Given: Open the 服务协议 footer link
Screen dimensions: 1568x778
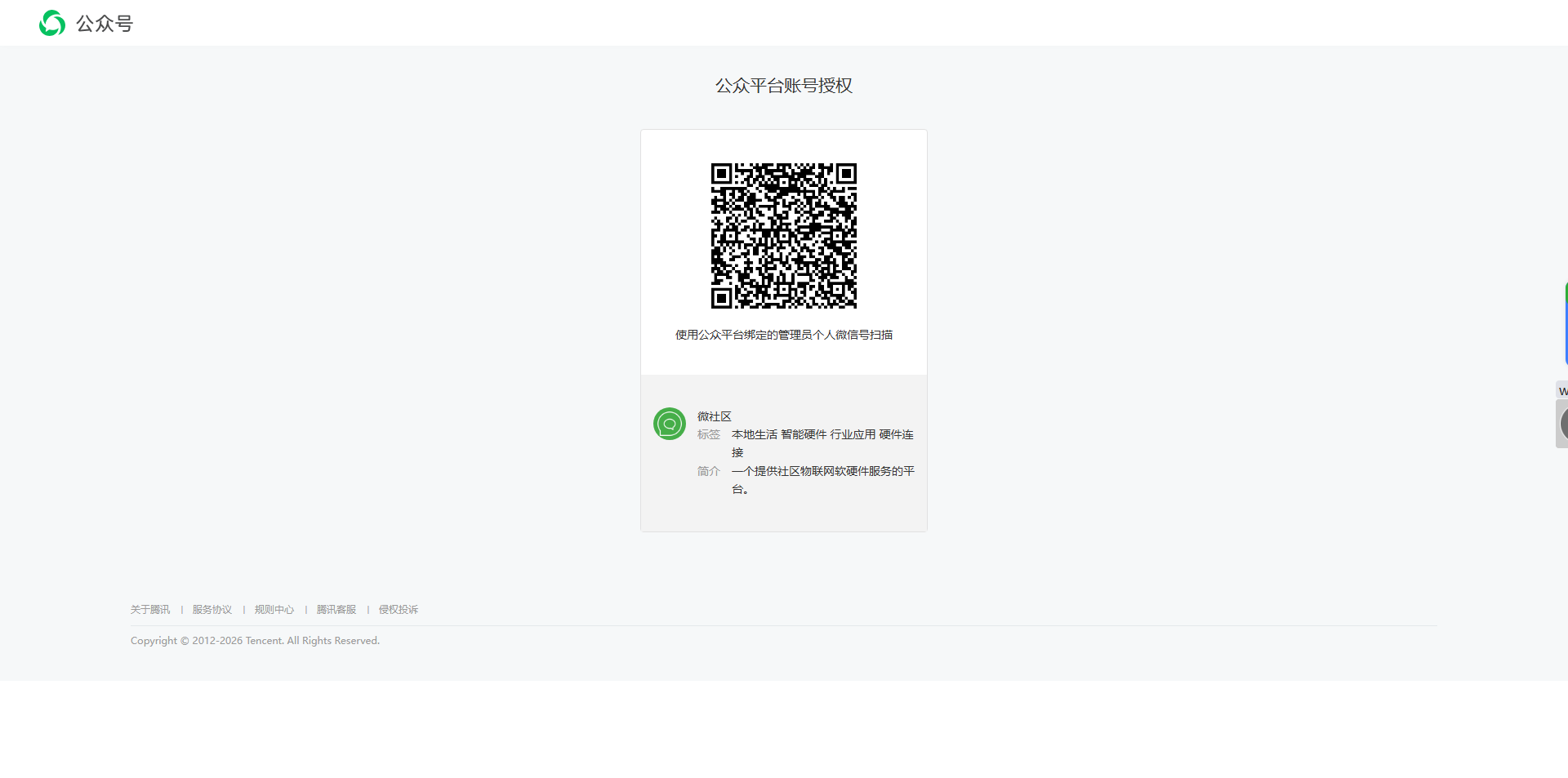Looking at the screenshot, I should coord(212,610).
